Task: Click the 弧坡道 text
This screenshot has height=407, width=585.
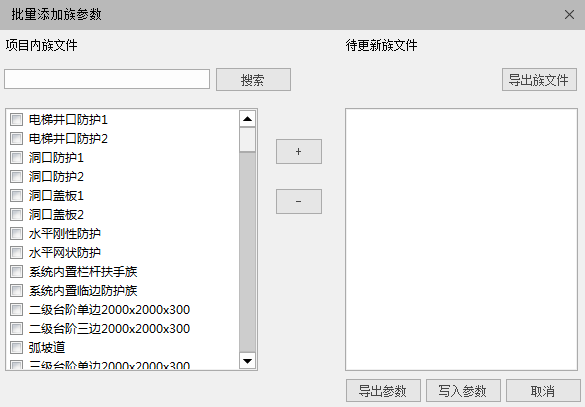Action: (47, 348)
